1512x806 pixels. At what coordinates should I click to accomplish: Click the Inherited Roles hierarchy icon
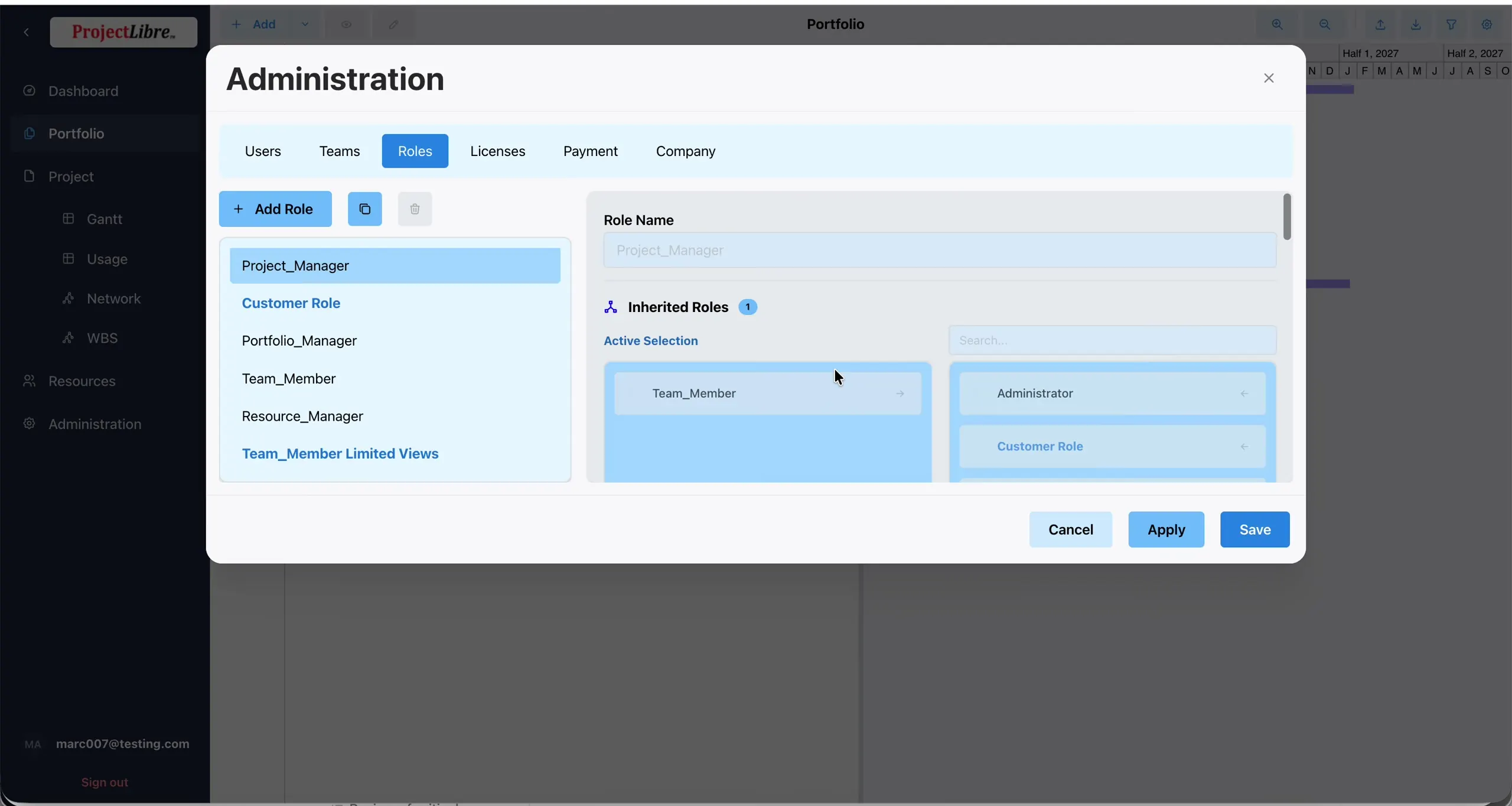tap(611, 307)
